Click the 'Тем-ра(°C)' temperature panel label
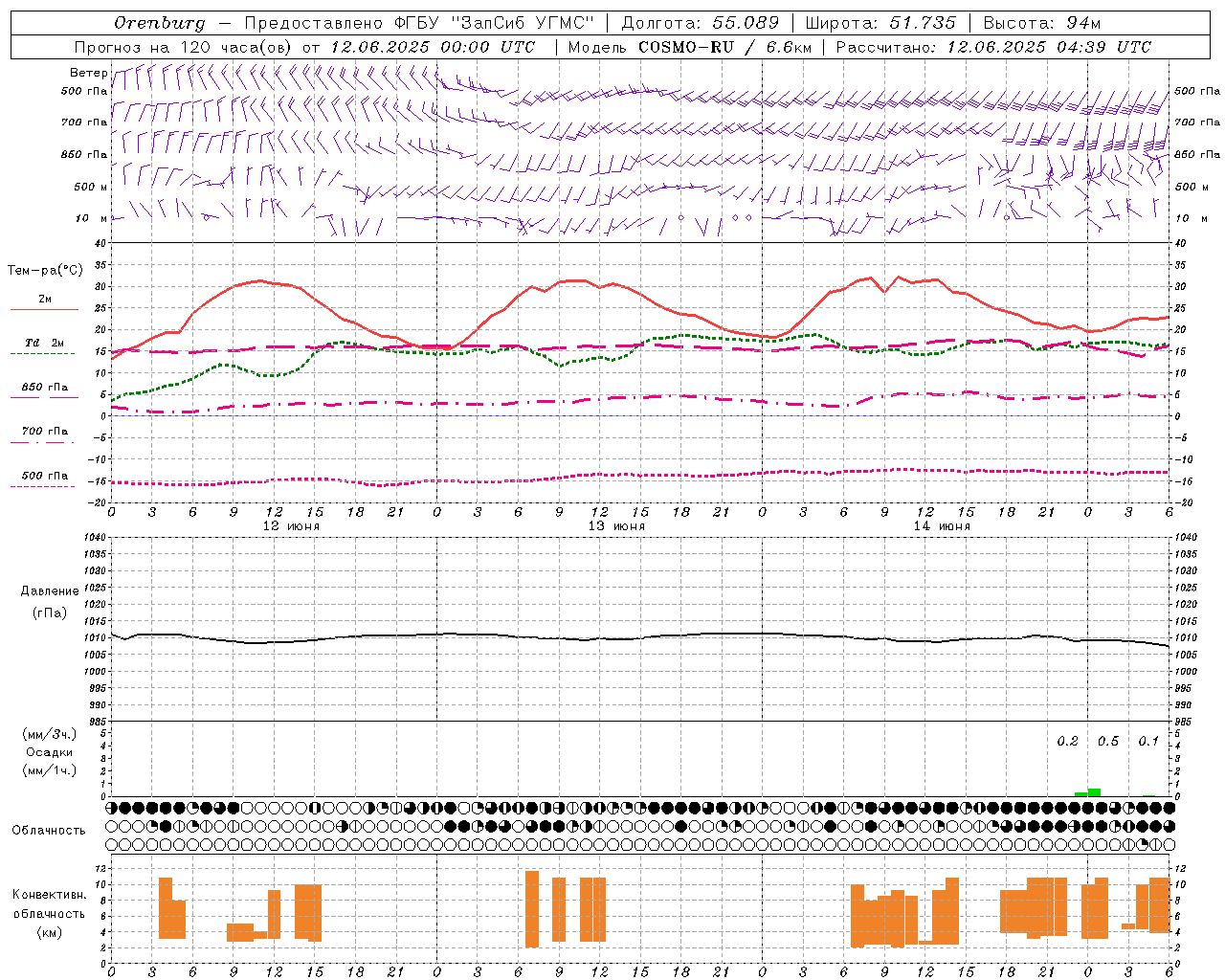This screenshot has height=980, width=1225. pos(45,271)
